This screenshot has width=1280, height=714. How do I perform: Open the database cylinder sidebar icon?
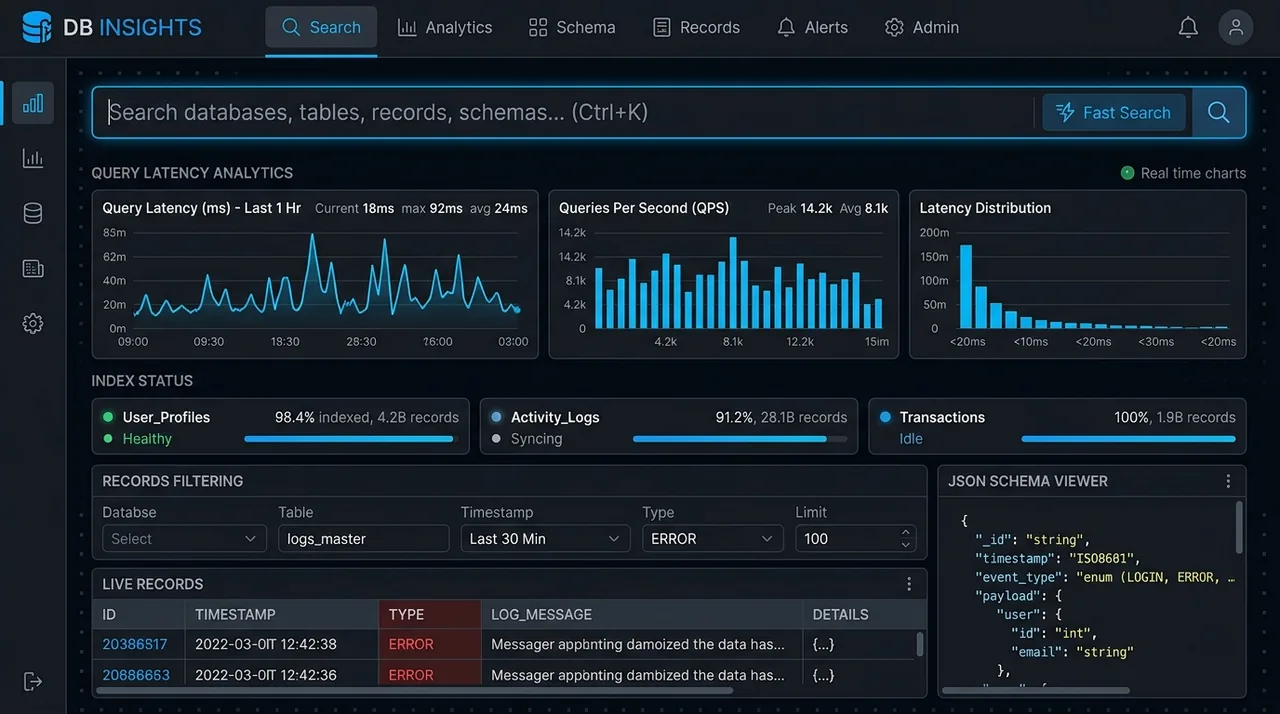tap(33, 213)
